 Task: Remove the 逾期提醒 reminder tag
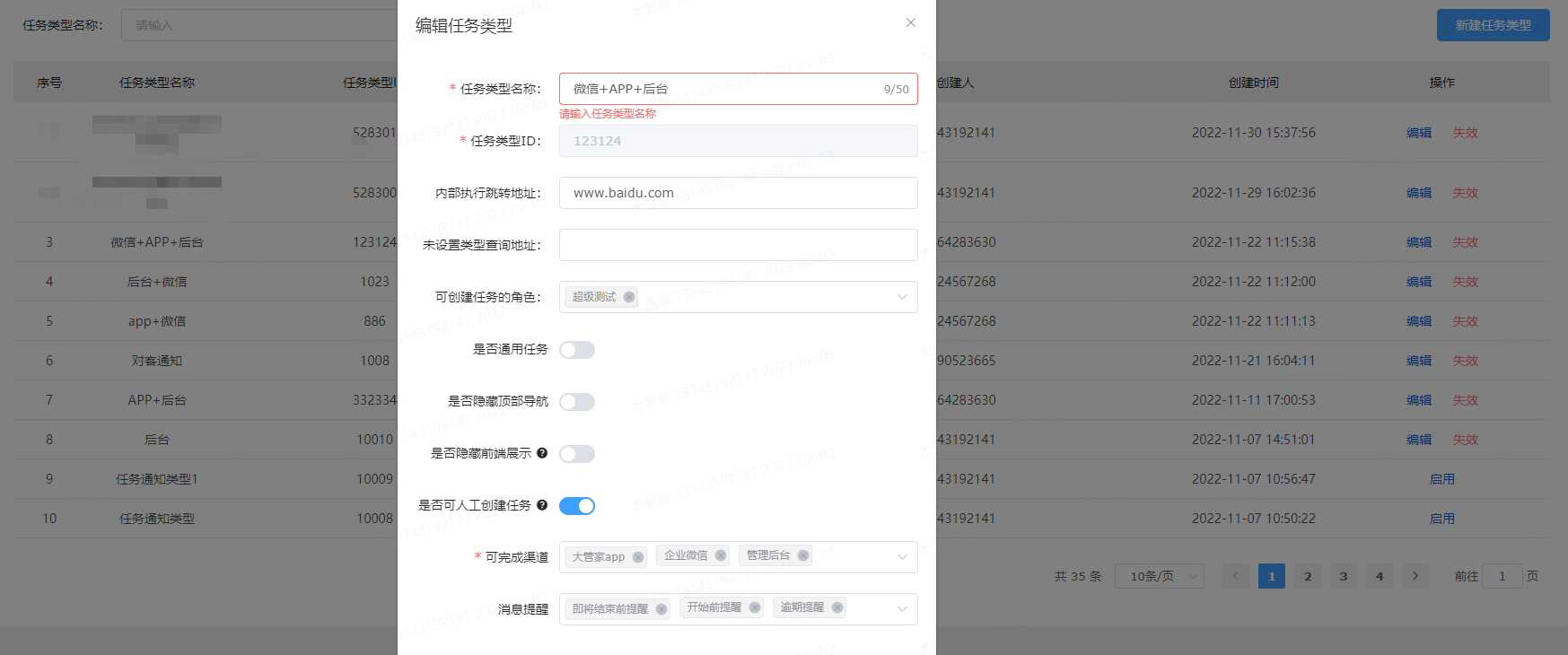pyautogui.click(x=837, y=607)
